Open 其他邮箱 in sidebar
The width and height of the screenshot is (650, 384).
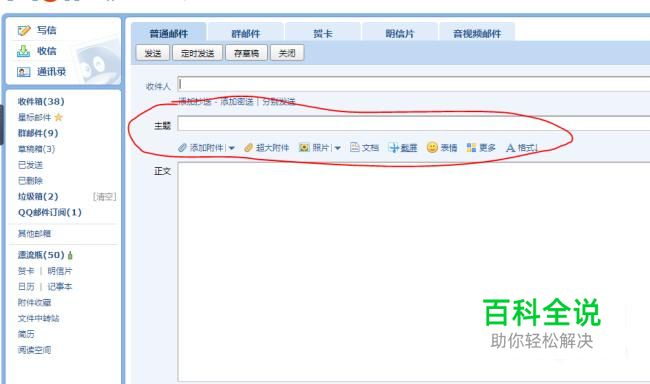click(x=34, y=233)
